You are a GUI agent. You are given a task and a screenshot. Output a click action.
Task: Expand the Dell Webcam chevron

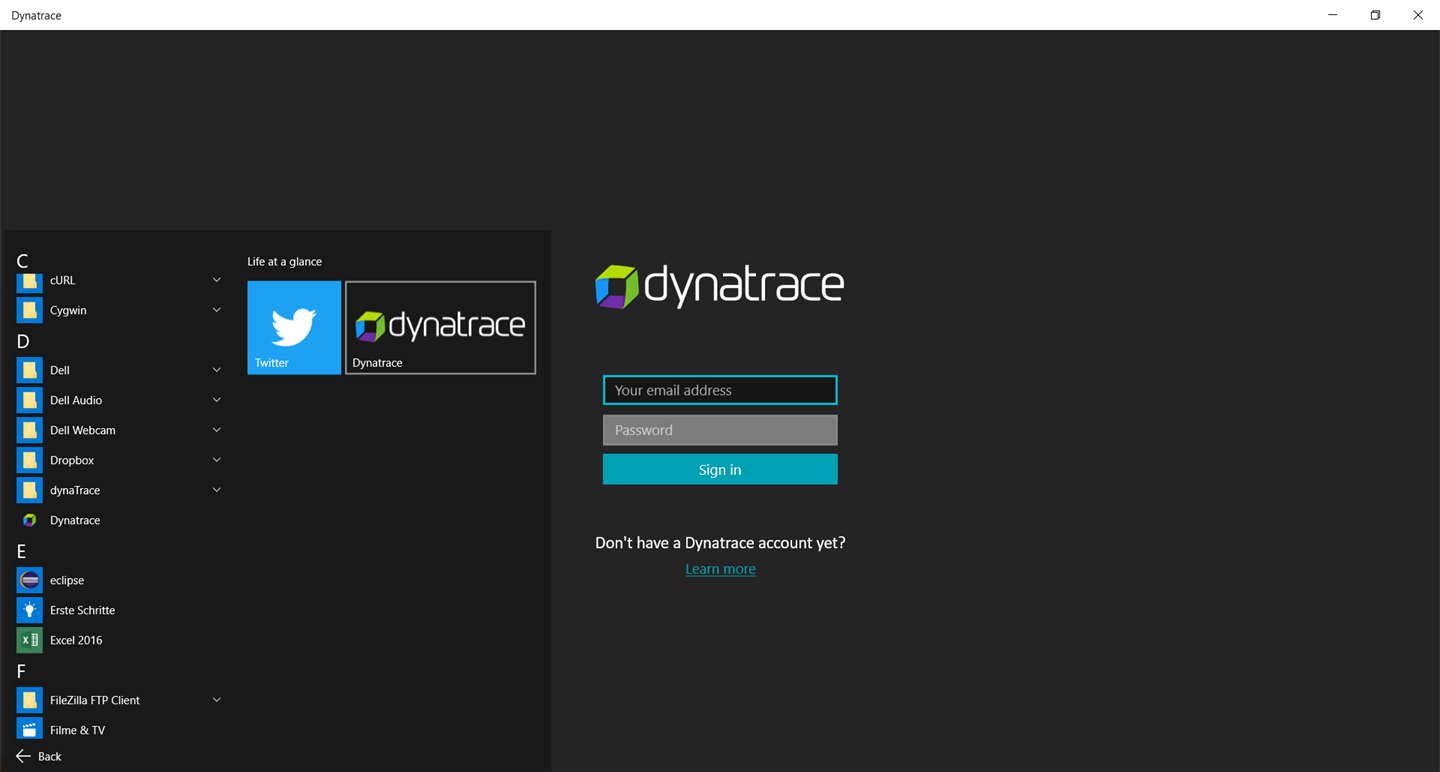(x=217, y=430)
